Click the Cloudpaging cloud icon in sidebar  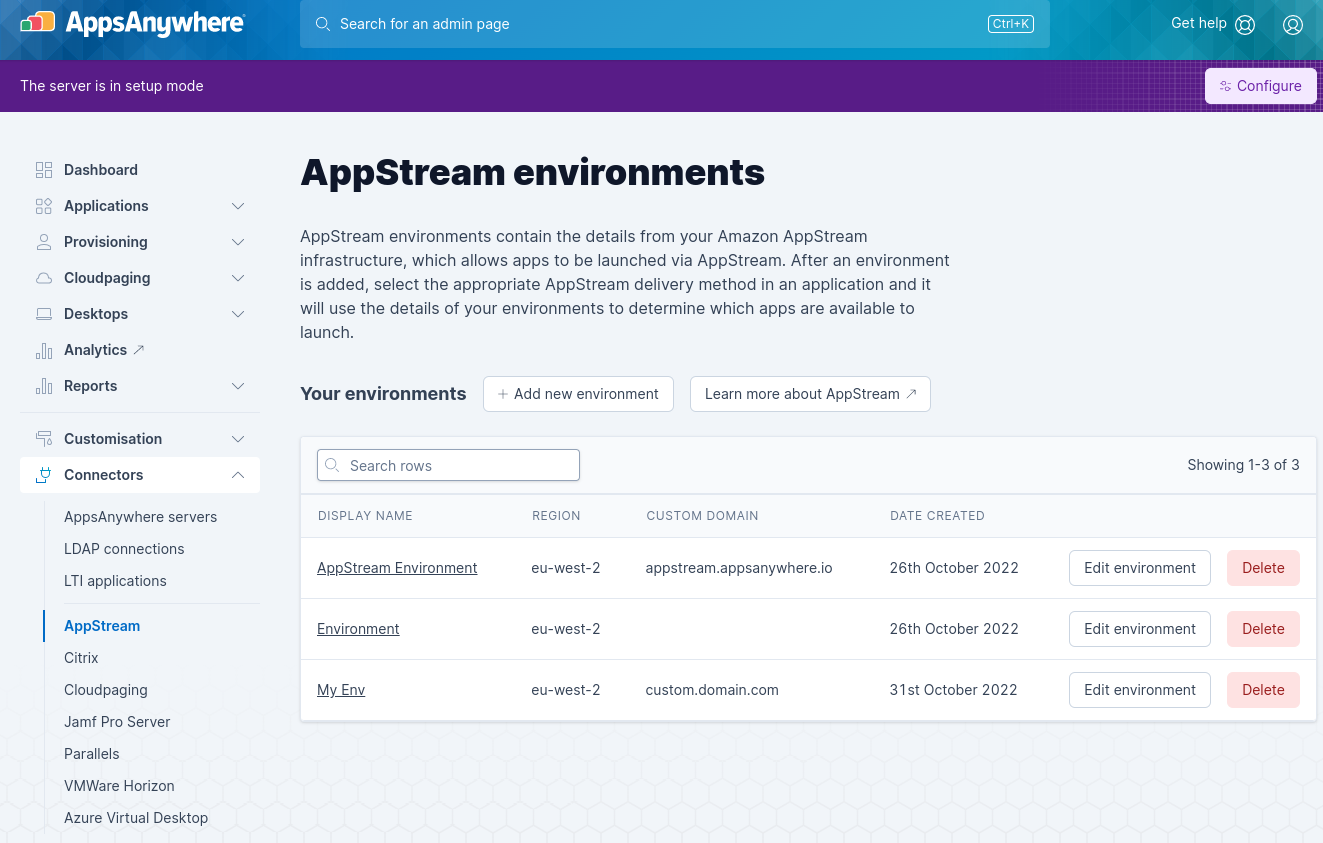coord(44,278)
